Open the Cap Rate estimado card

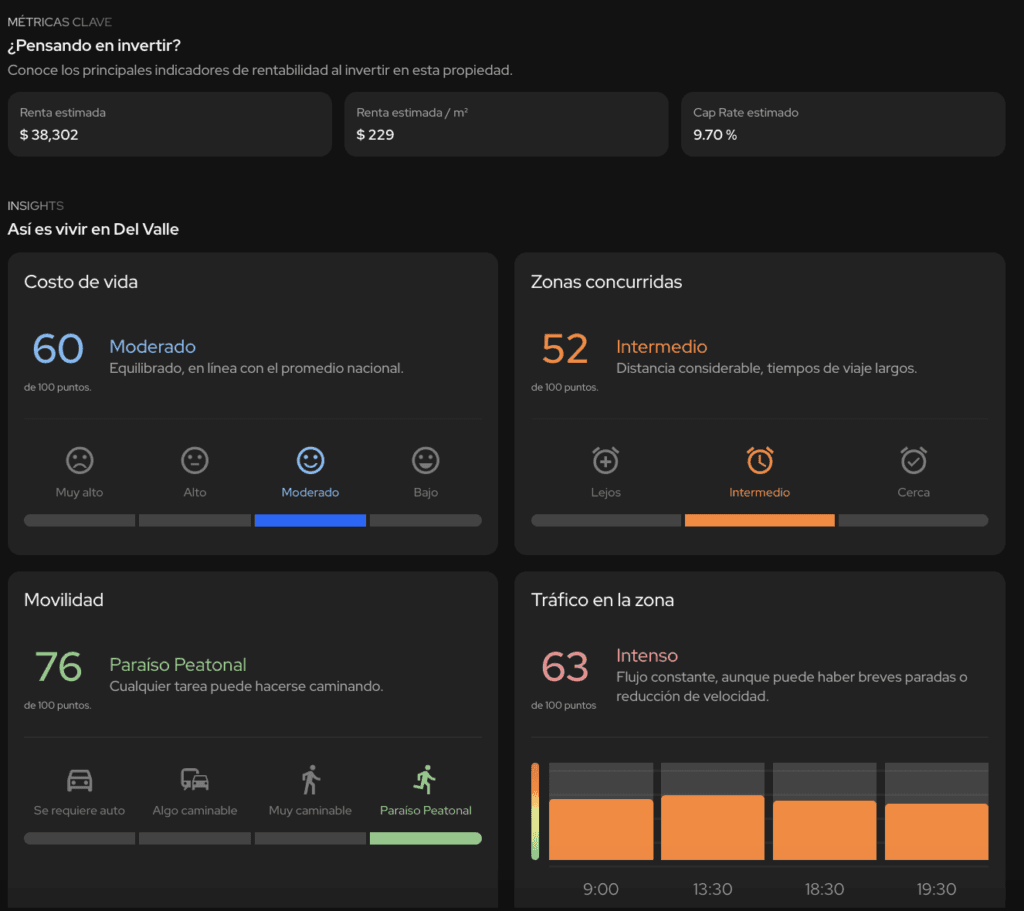(x=843, y=124)
